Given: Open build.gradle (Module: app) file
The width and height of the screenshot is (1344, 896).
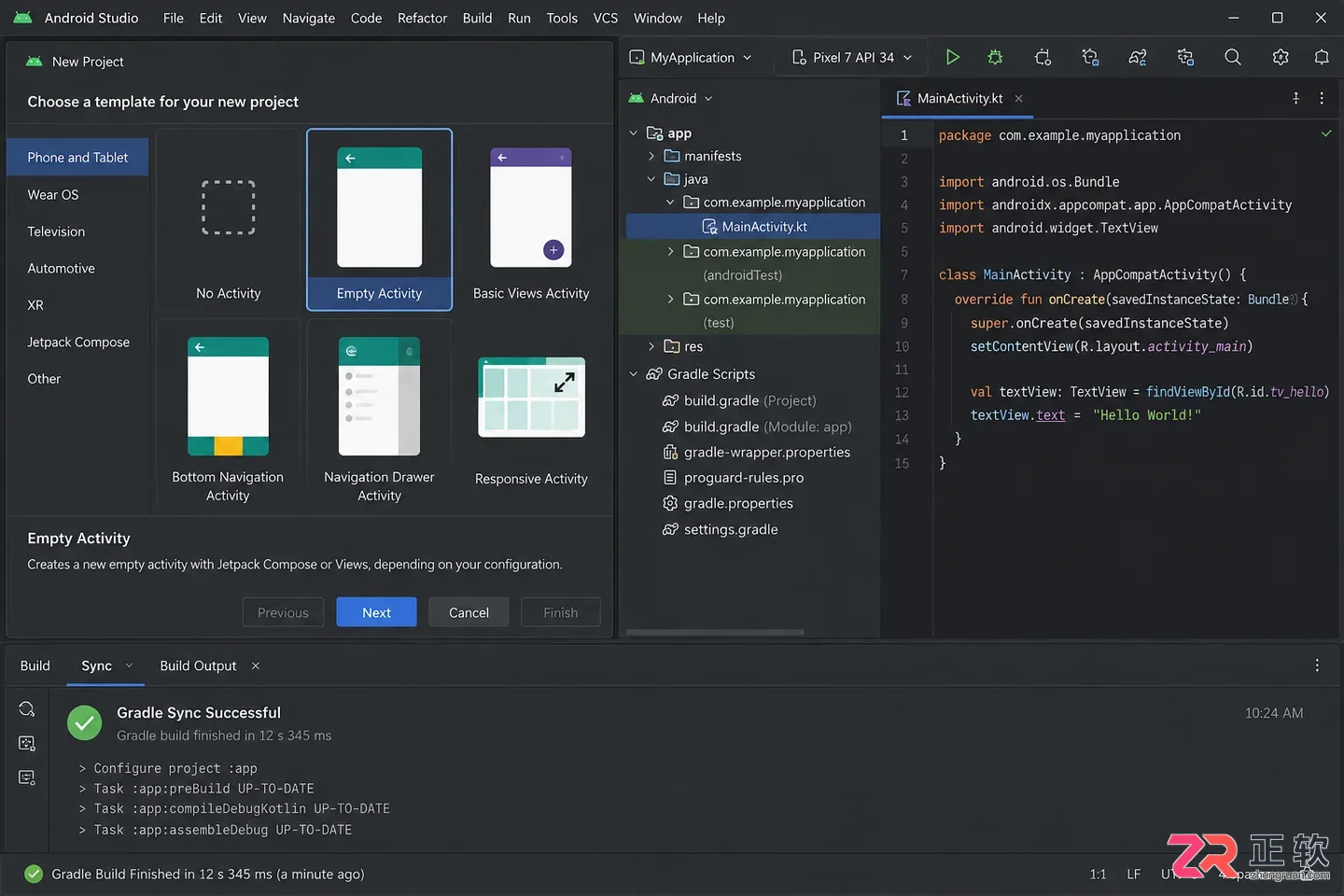Looking at the screenshot, I should pyautogui.click(x=758, y=427).
